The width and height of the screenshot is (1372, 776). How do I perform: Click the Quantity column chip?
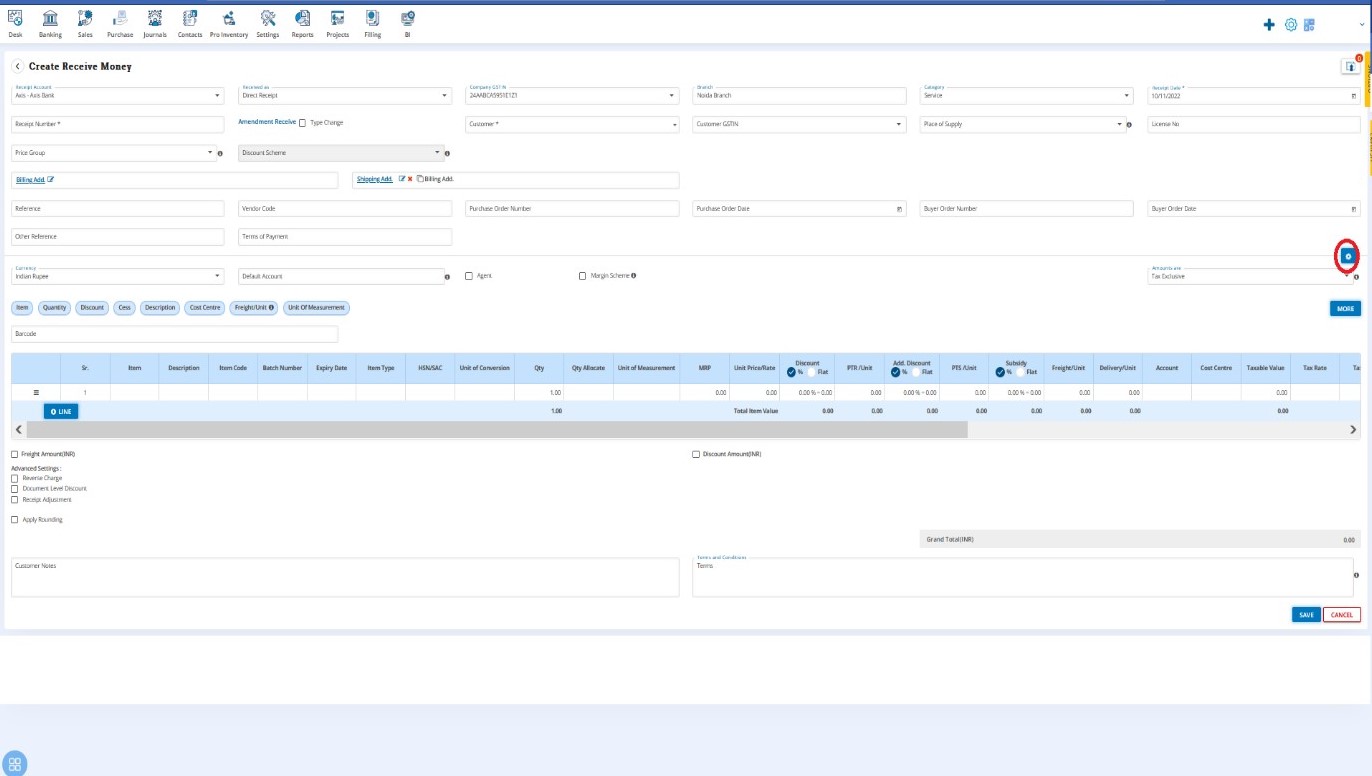(x=55, y=308)
